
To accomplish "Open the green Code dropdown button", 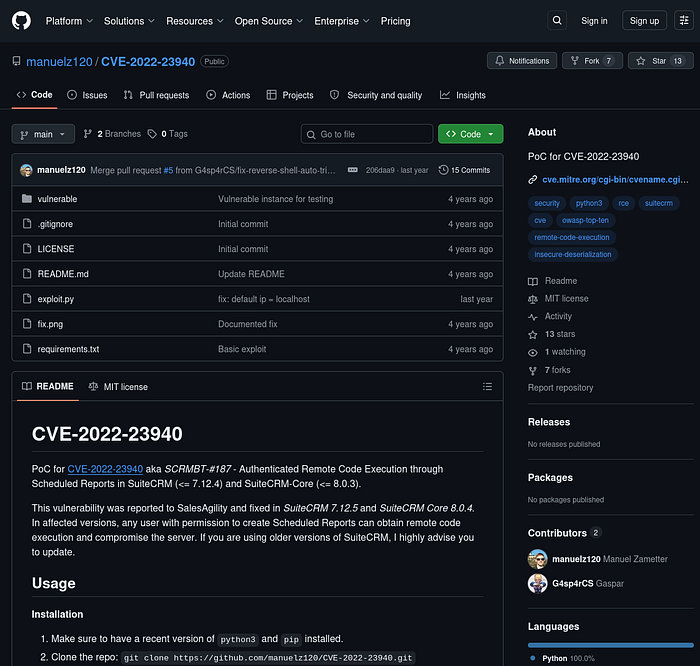I will click(471, 134).
